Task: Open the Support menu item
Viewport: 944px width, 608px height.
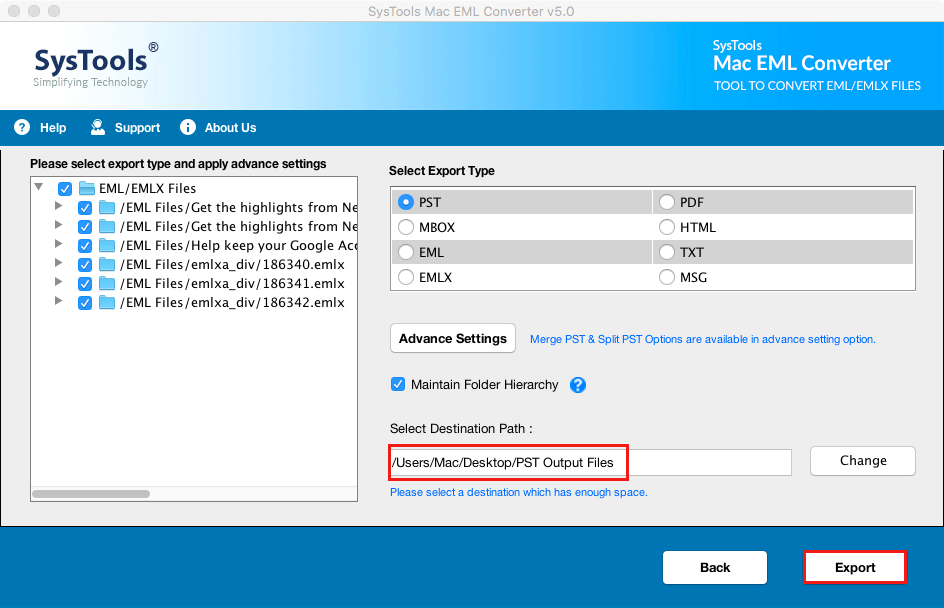Action: tap(126, 128)
